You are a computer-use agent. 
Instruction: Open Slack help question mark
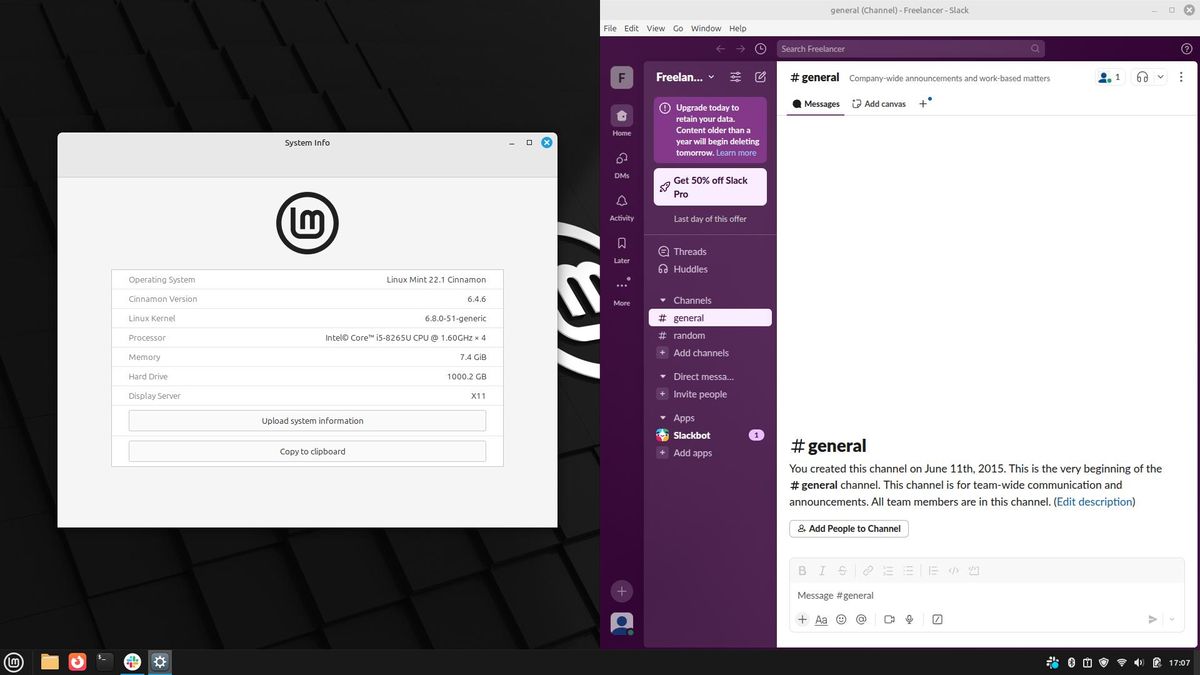1186,48
